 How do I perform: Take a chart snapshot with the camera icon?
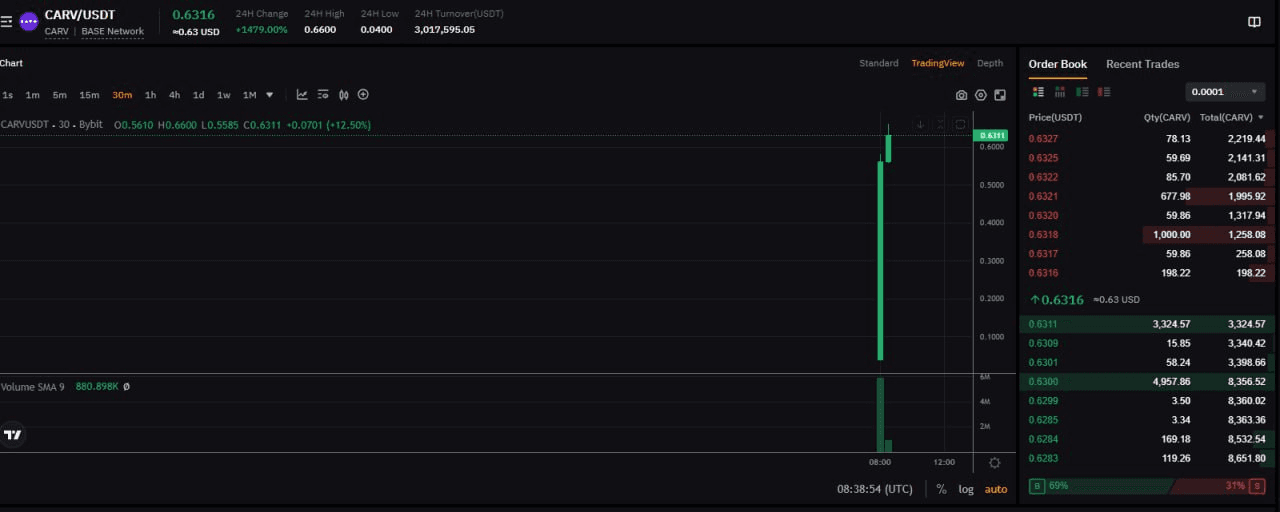pyautogui.click(x=961, y=95)
